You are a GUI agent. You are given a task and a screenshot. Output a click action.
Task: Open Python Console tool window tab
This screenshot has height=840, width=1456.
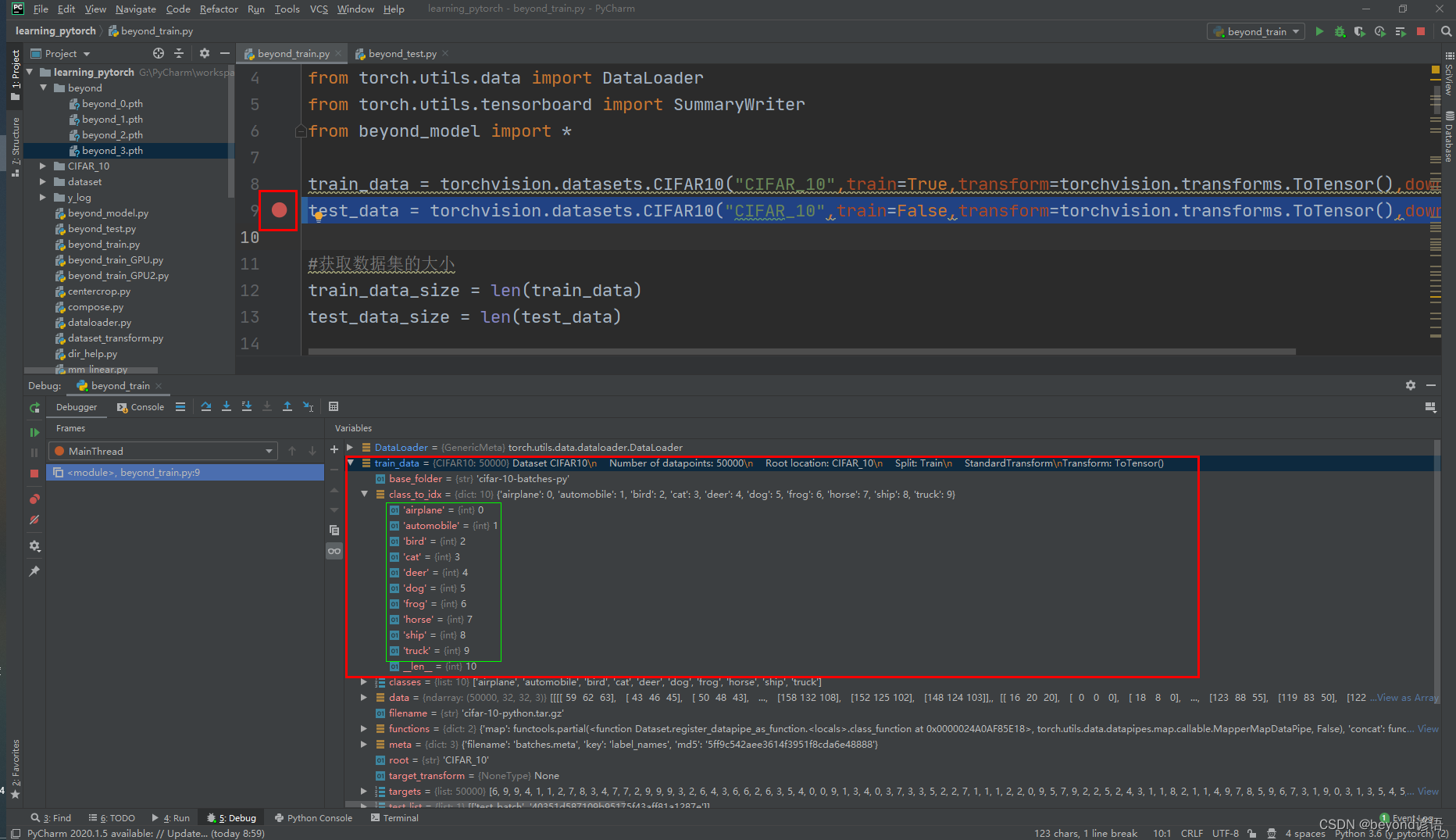pos(313,818)
